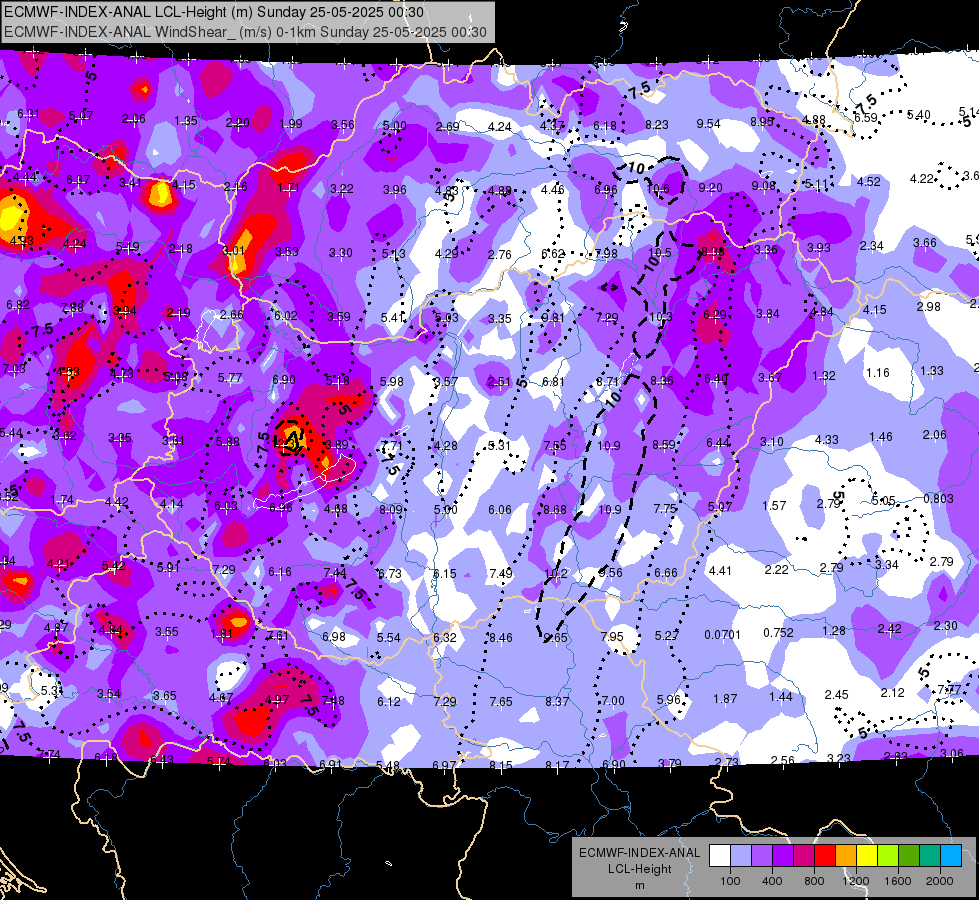Screen dimensions: 979x900
Task: Click the lime green legend swatch
Action: [888, 855]
